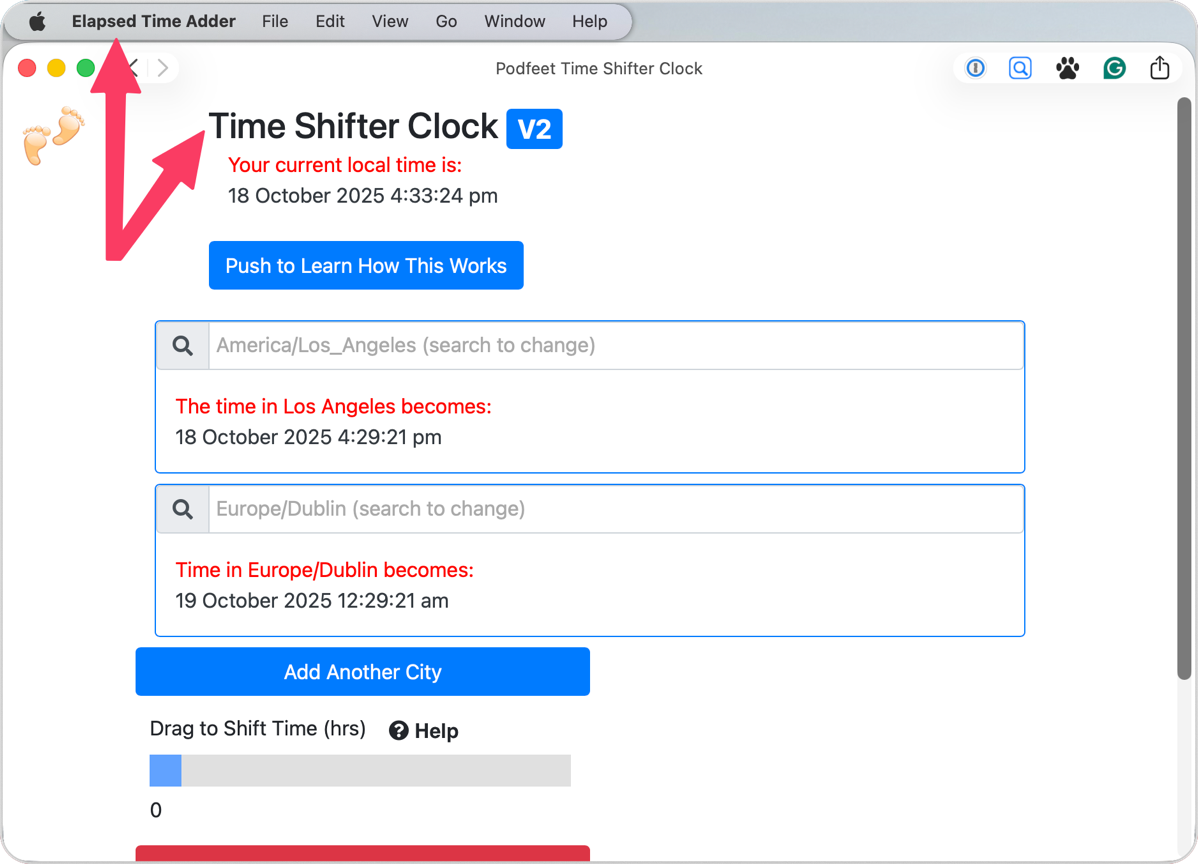Open the Go menu
The height and width of the screenshot is (864, 1198).
446,20
